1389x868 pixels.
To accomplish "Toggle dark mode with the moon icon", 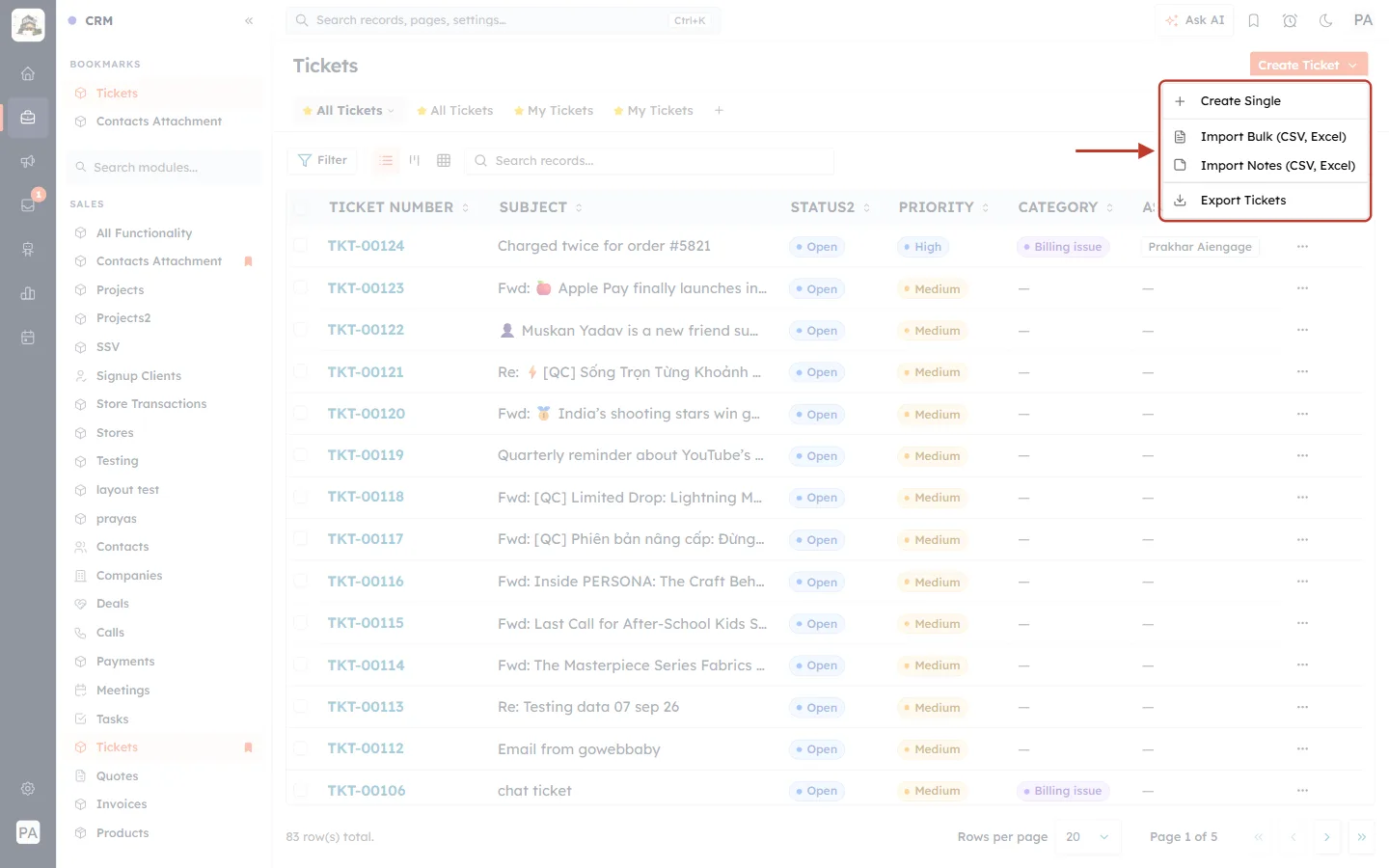I will [1325, 20].
